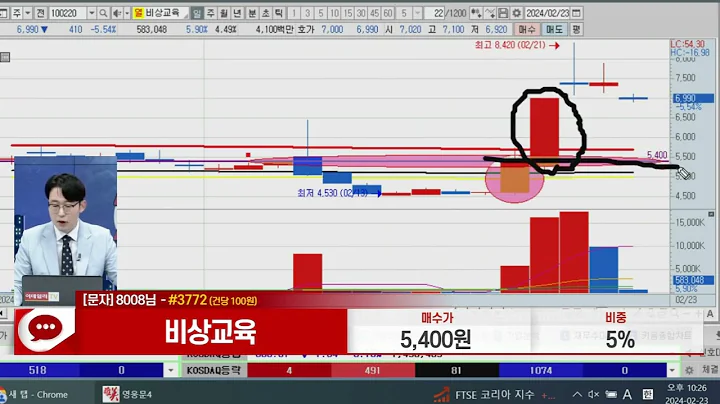720x404 pixels.
Task: Click the chart menu icon at upper left
Action: pos(5,57)
